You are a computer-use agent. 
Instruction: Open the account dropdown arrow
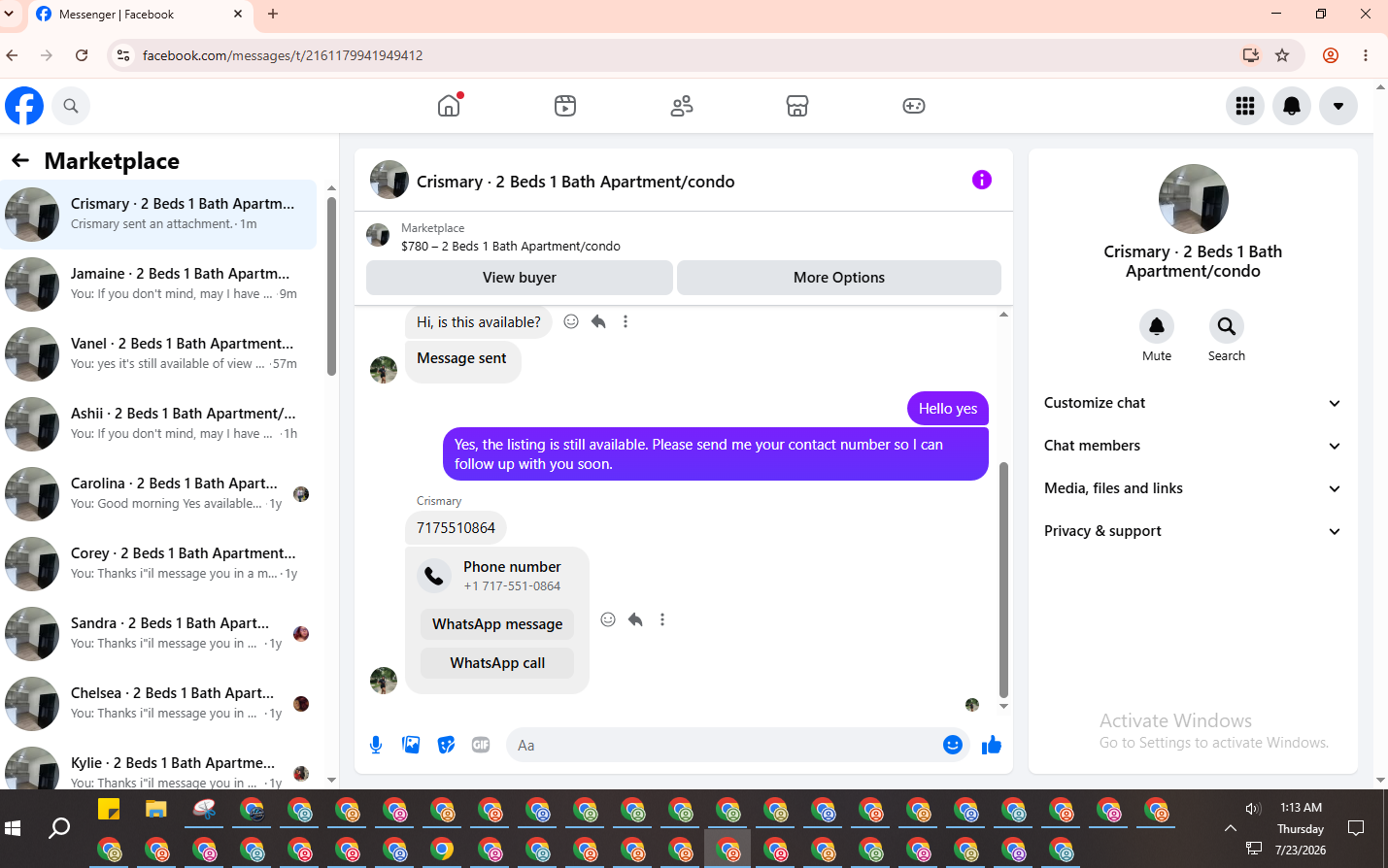pos(1338,106)
